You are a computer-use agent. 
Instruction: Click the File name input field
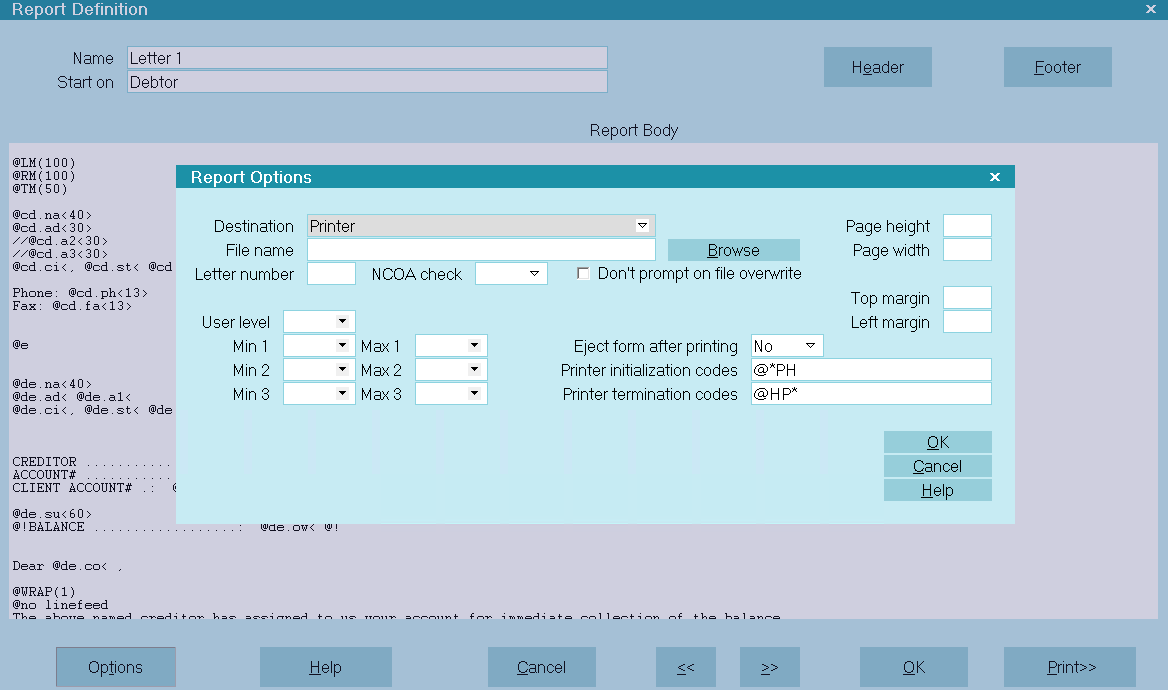pos(481,250)
